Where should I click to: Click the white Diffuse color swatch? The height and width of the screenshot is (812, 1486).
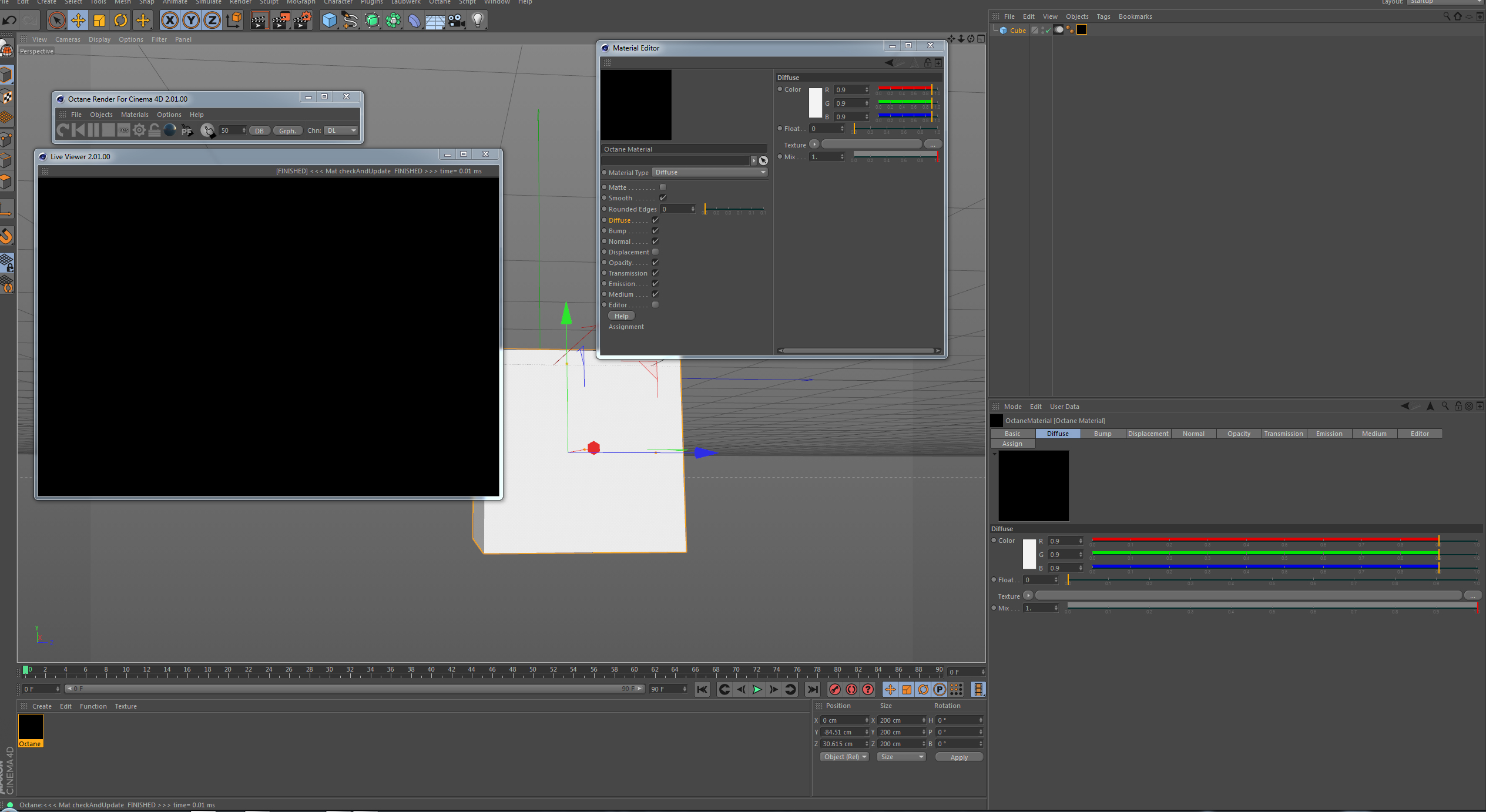point(815,103)
